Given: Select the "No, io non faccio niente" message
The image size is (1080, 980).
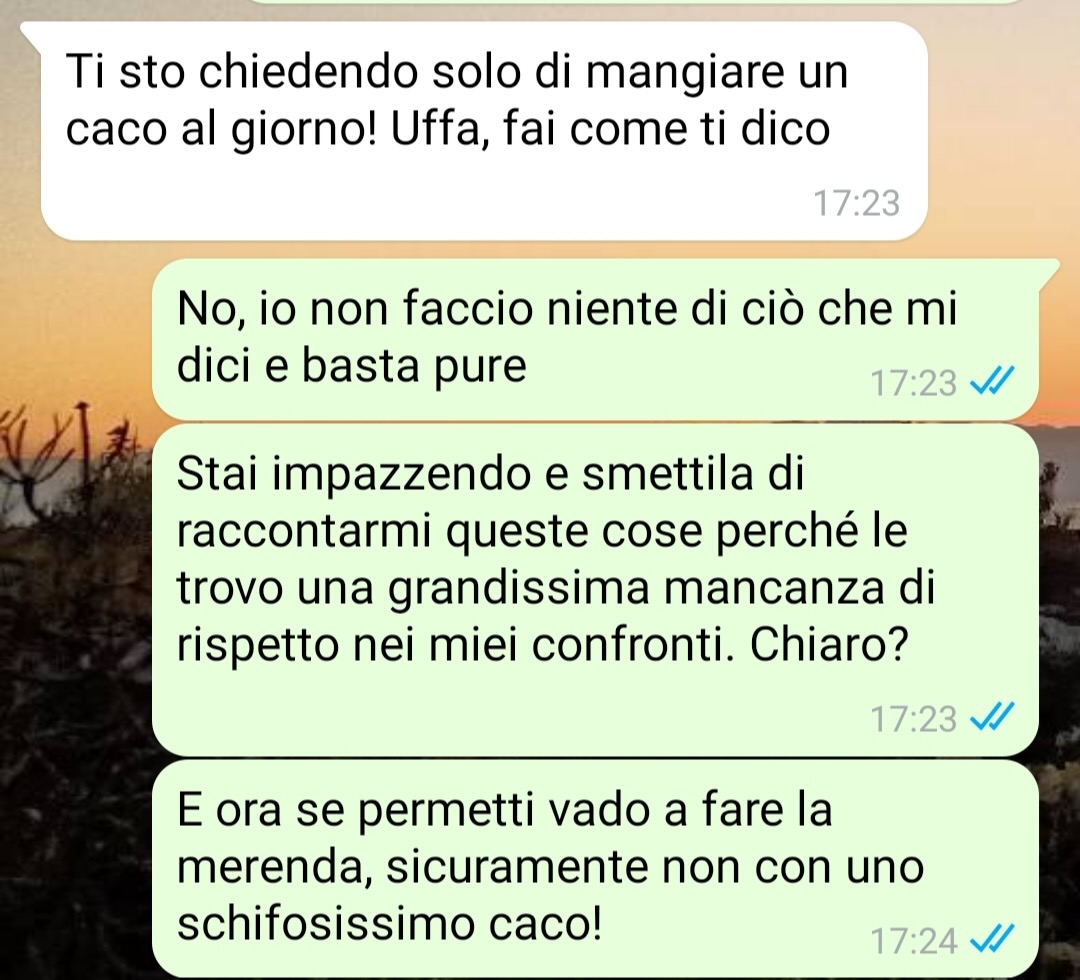Looking at the screenshot, I should click(594, 339).
